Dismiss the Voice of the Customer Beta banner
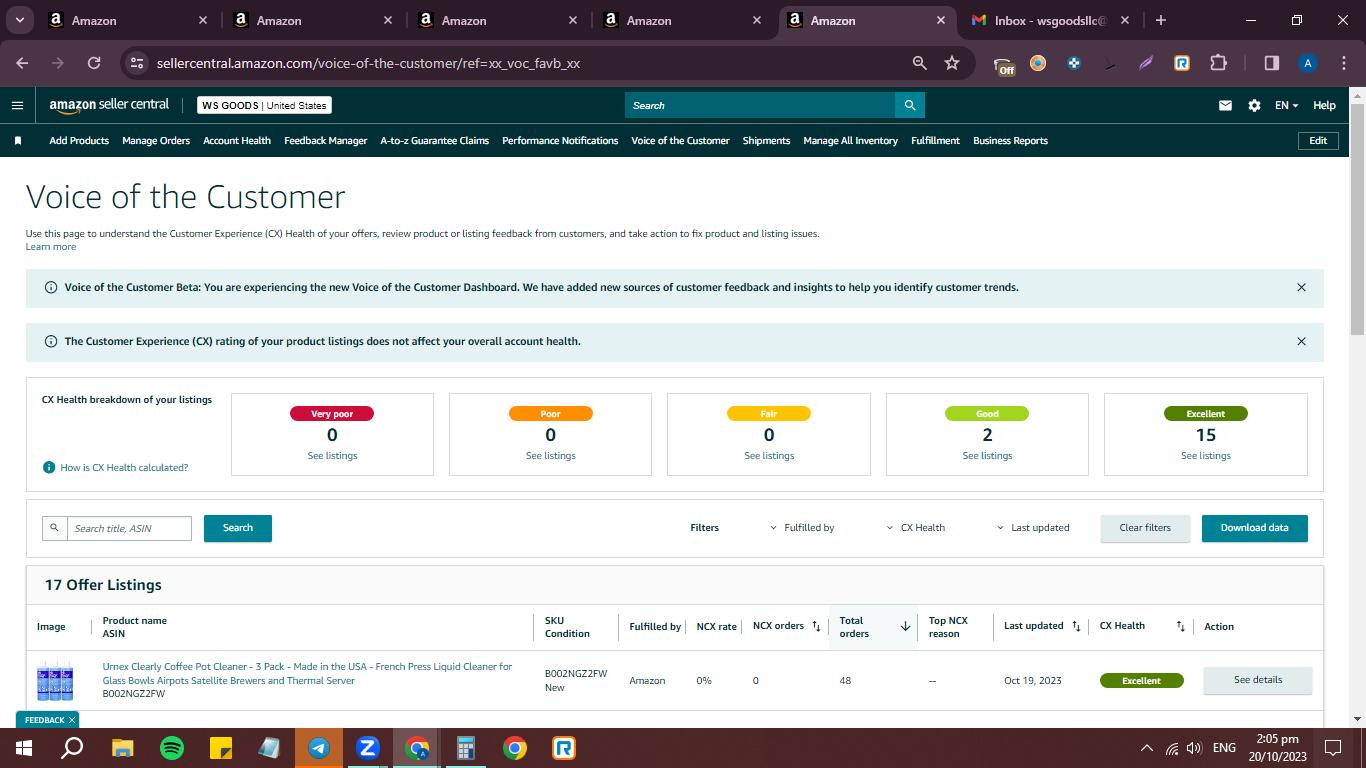1366x768 pixels. coord(1301,287)
